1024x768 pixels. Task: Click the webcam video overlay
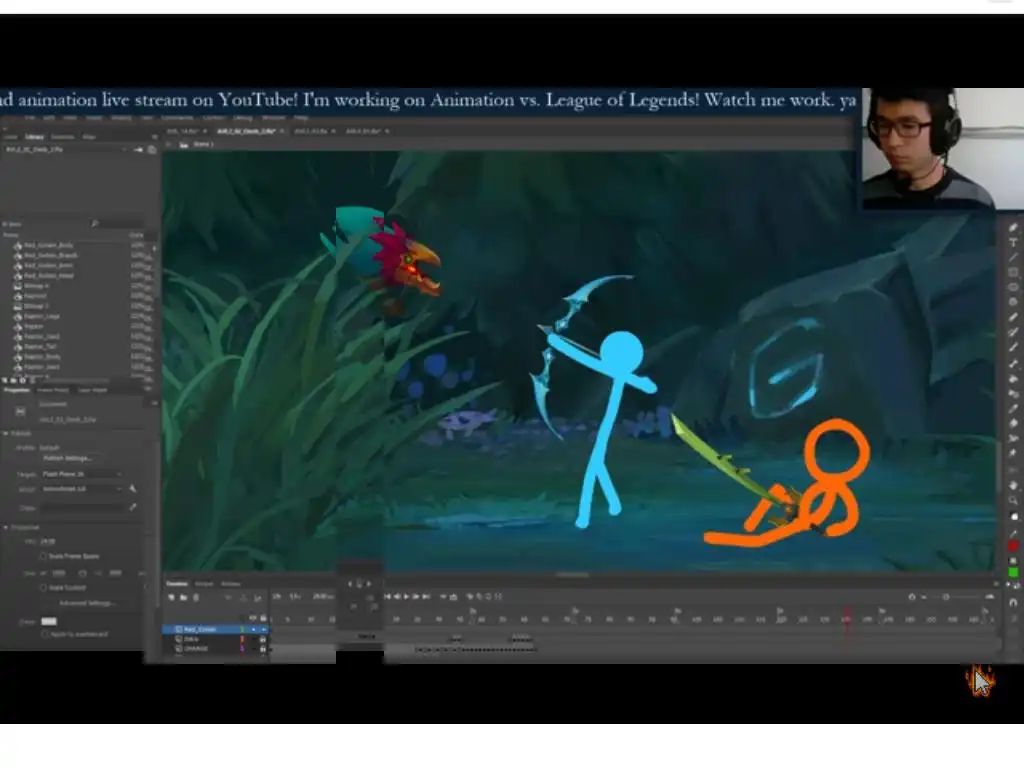pyautogui.click(x=942, y=149)
